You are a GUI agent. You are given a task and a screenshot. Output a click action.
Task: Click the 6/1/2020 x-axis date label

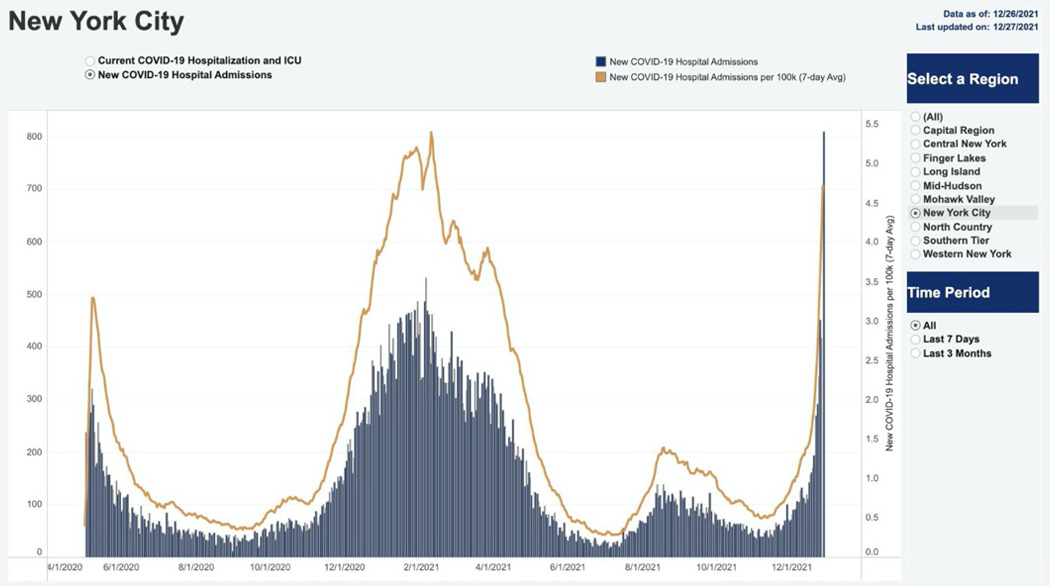pyautogui.click(x=121, y=567)
